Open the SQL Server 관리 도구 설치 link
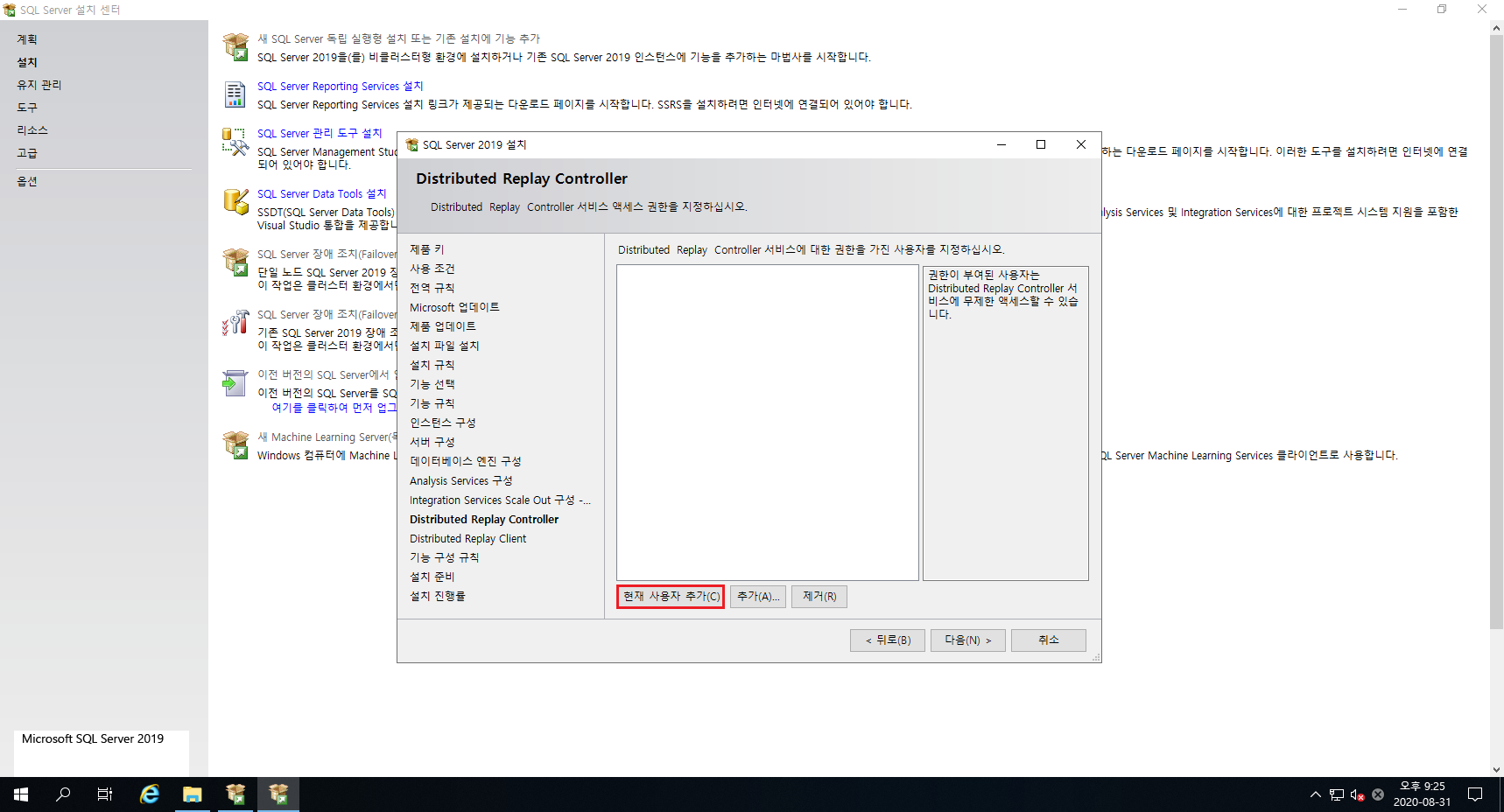 pos(320,133)
